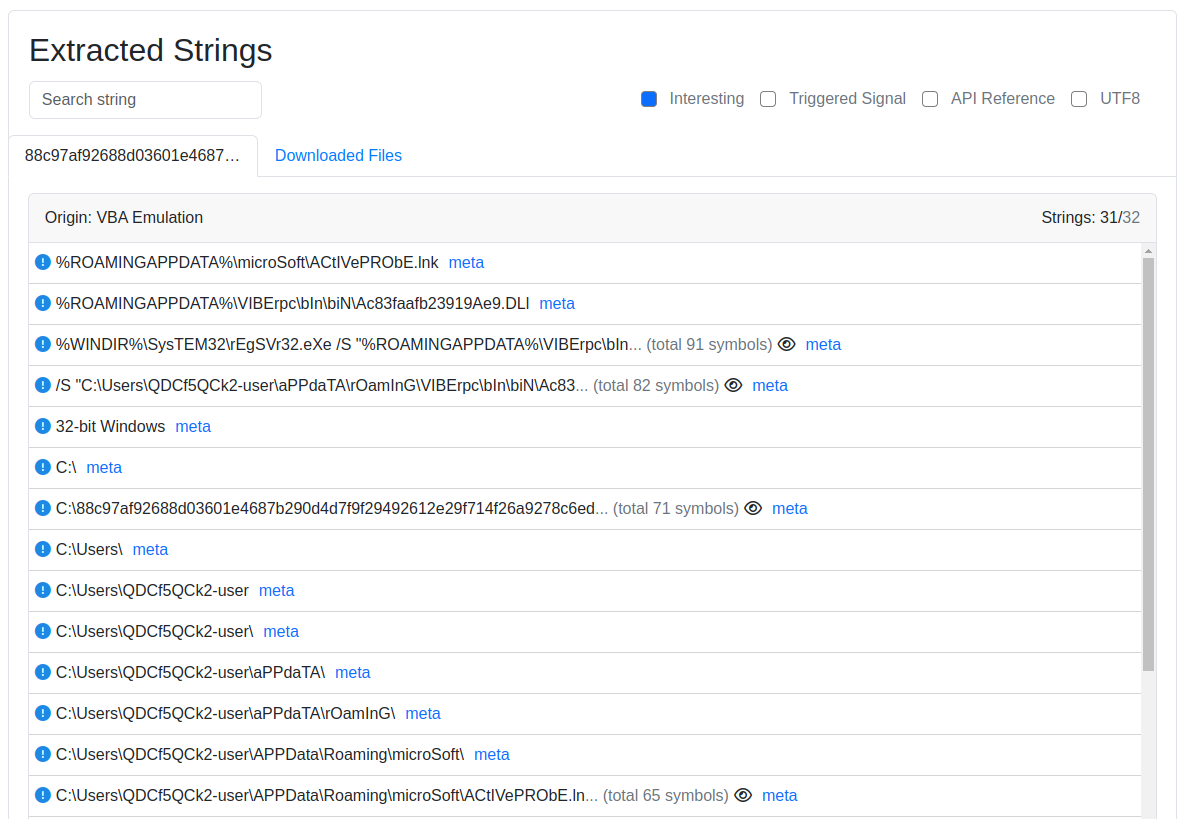The height and width of the screenshot is (819, 1186).
Task: Click the info icon beside Ac83faafb23919Ae9.DLl string
Action: [x=43, y=303]
